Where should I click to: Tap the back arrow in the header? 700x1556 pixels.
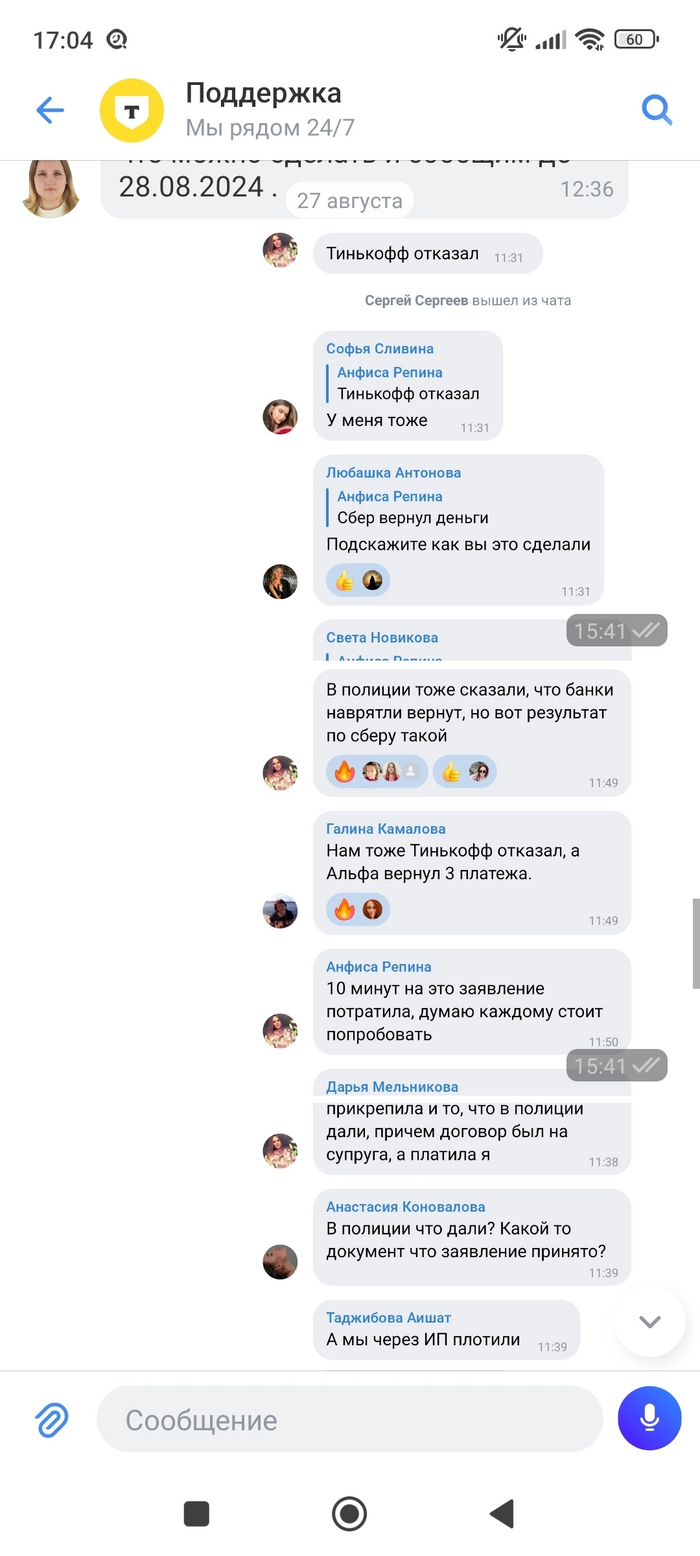[50, 110]
